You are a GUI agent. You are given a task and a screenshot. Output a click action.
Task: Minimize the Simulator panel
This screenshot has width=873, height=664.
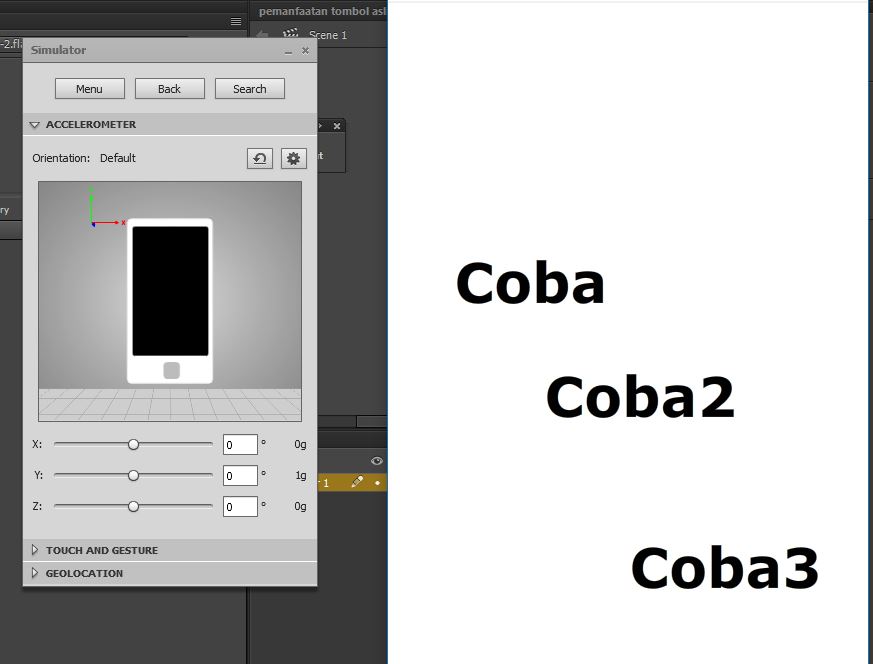point(288,51)
